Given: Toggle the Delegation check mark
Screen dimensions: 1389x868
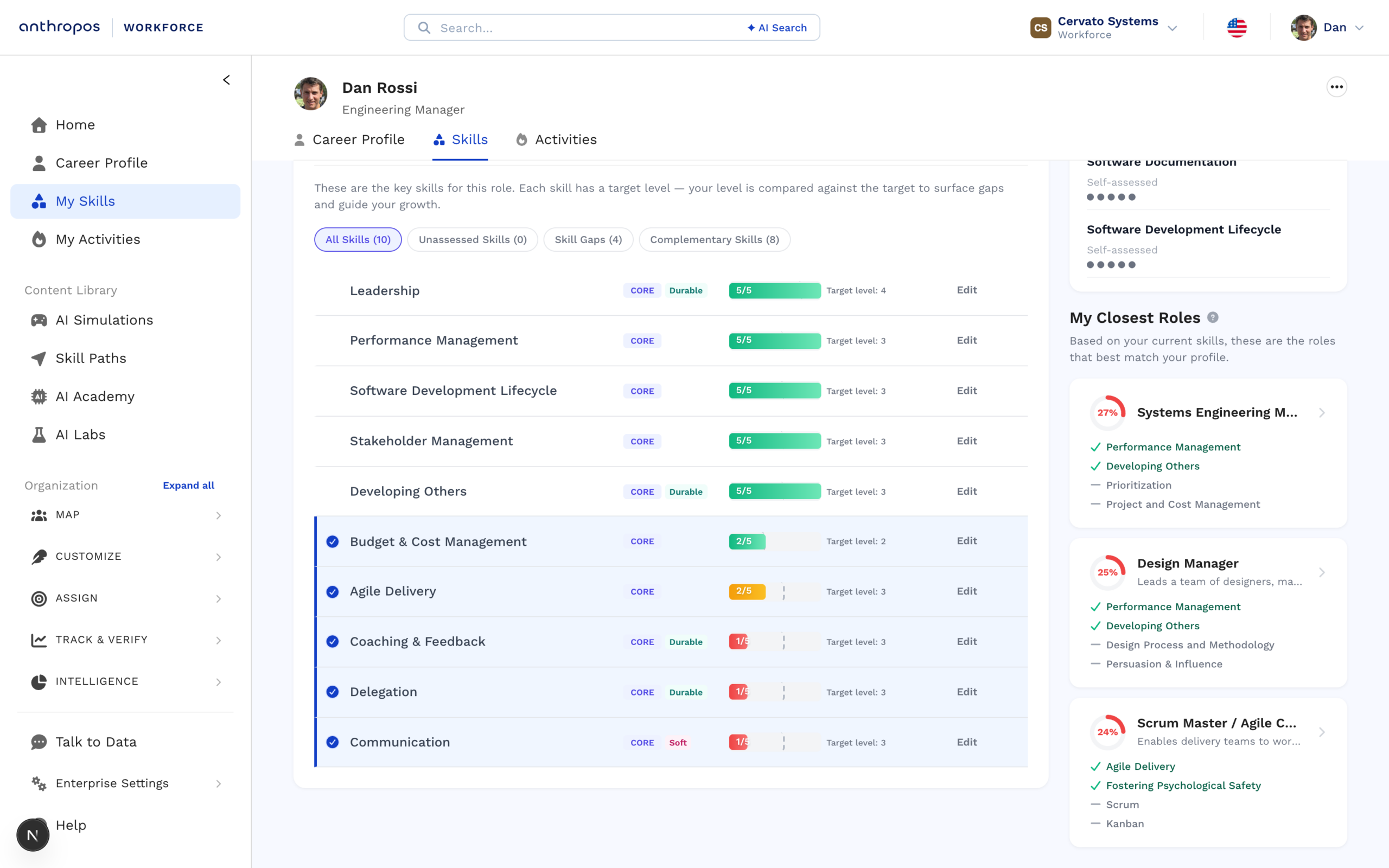Looking at the screenshot, I should (332, 692).
